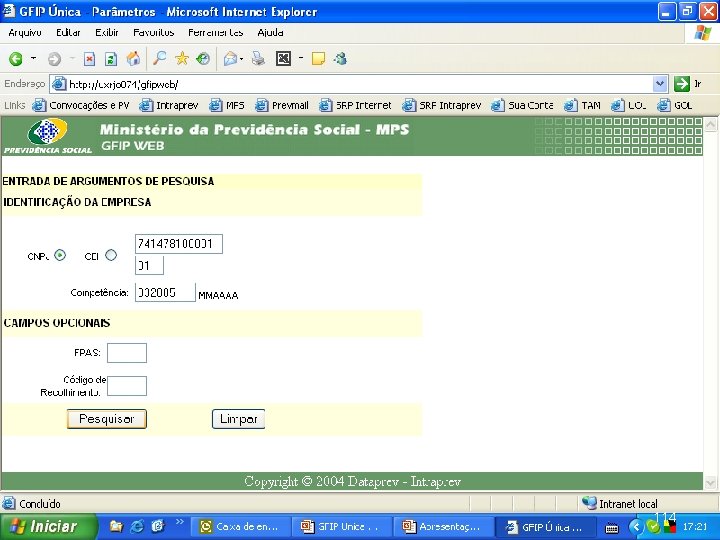The width and height of the screenshot is (720, 540).
Task: Click the keyboard icon in system tray
Action: (612, 528)
